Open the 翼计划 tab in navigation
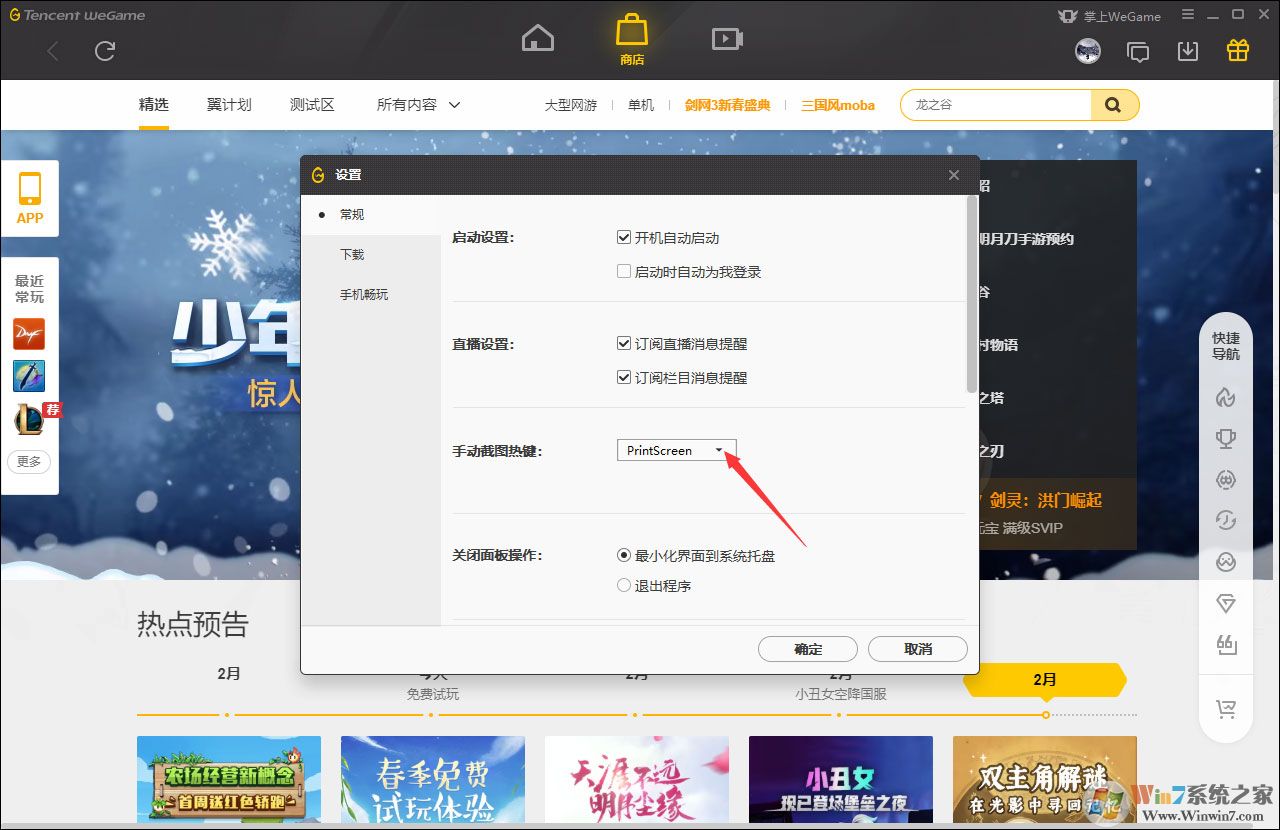 [228, 103]
